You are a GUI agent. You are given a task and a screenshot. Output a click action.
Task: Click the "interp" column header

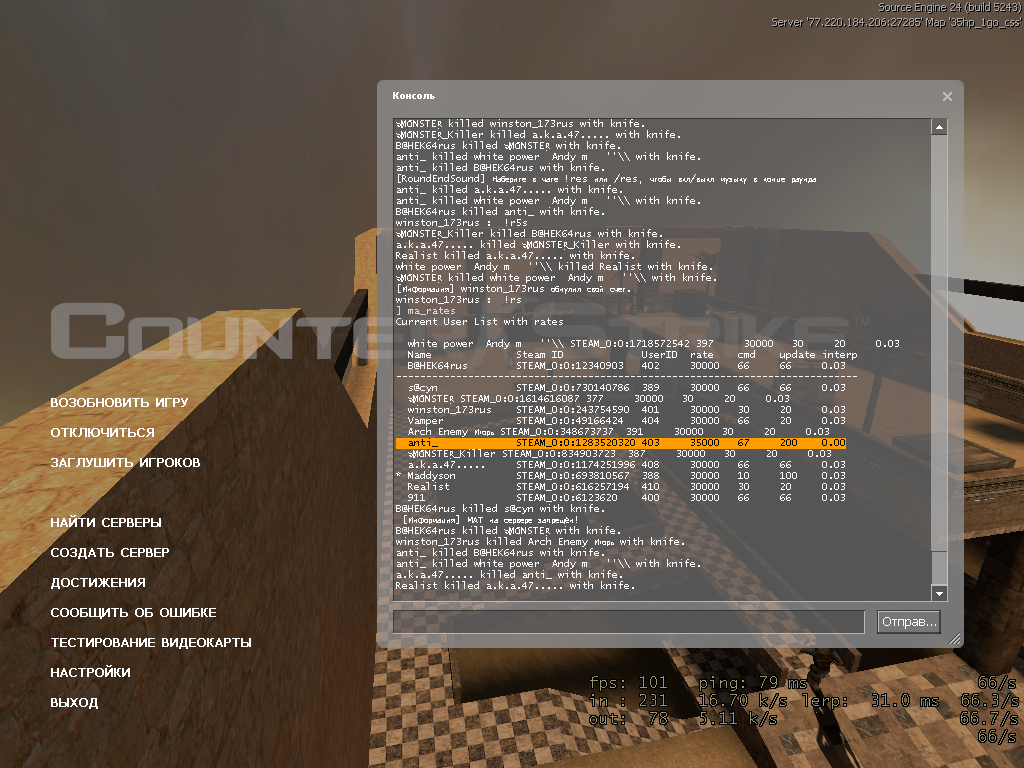click(x=840, y=355)
